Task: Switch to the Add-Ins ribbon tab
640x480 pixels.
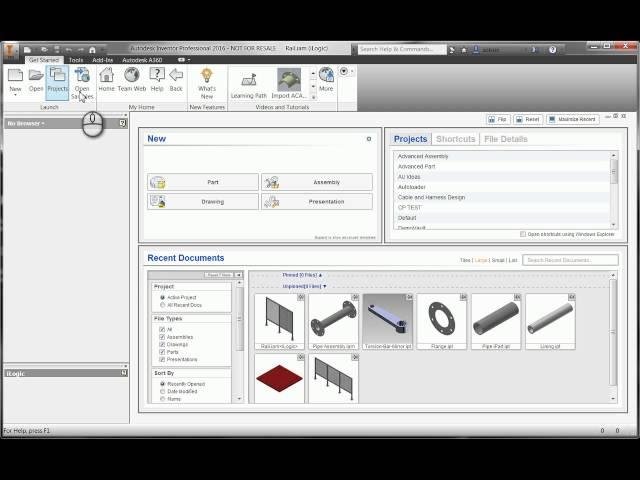Action: 102,60
